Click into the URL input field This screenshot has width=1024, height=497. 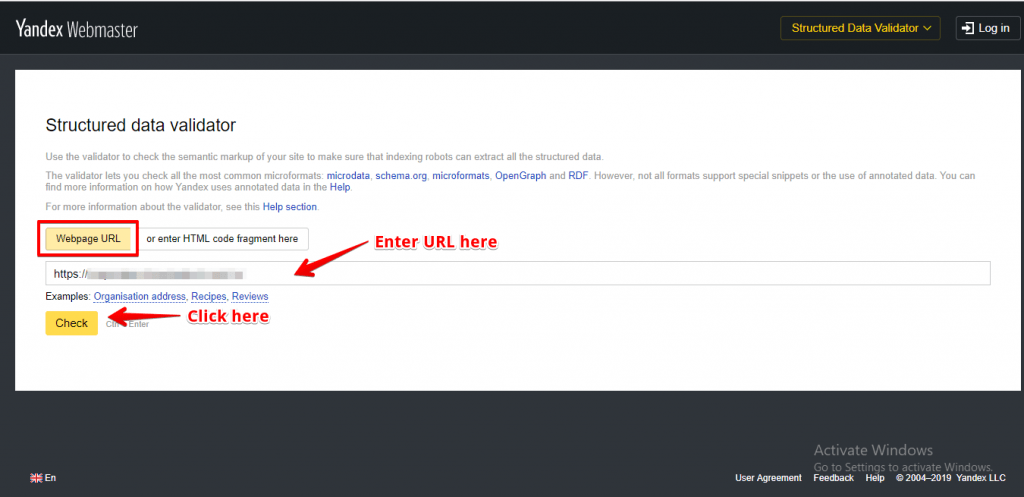[x=518, y=273]
